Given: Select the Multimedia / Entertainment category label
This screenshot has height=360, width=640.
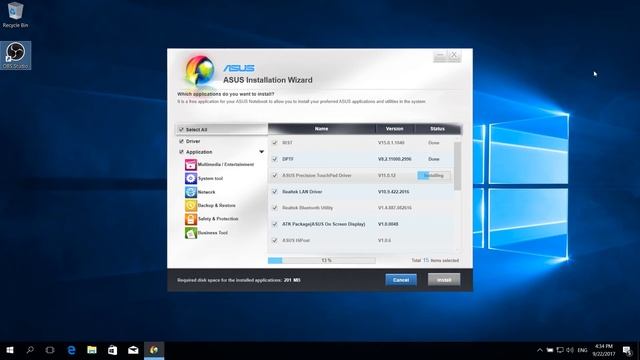Looking at the screenshot, I should tap(226, 164).
